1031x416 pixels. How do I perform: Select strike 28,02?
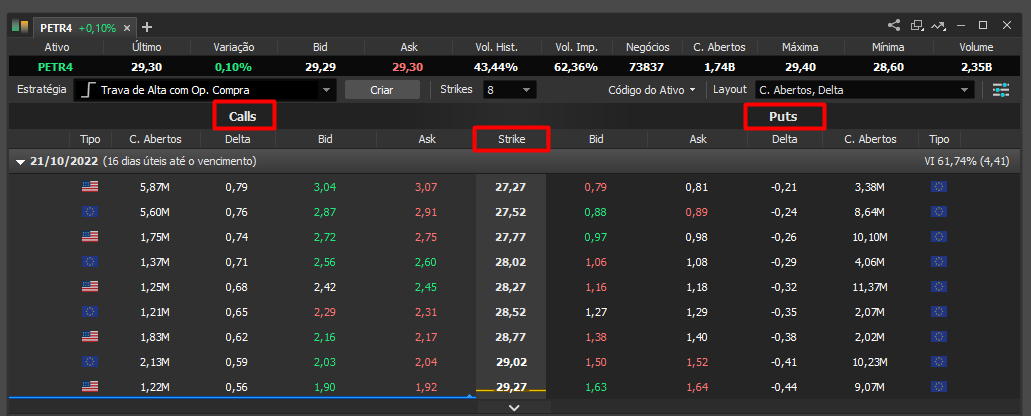pyautogui.click(x=510, y=262)
